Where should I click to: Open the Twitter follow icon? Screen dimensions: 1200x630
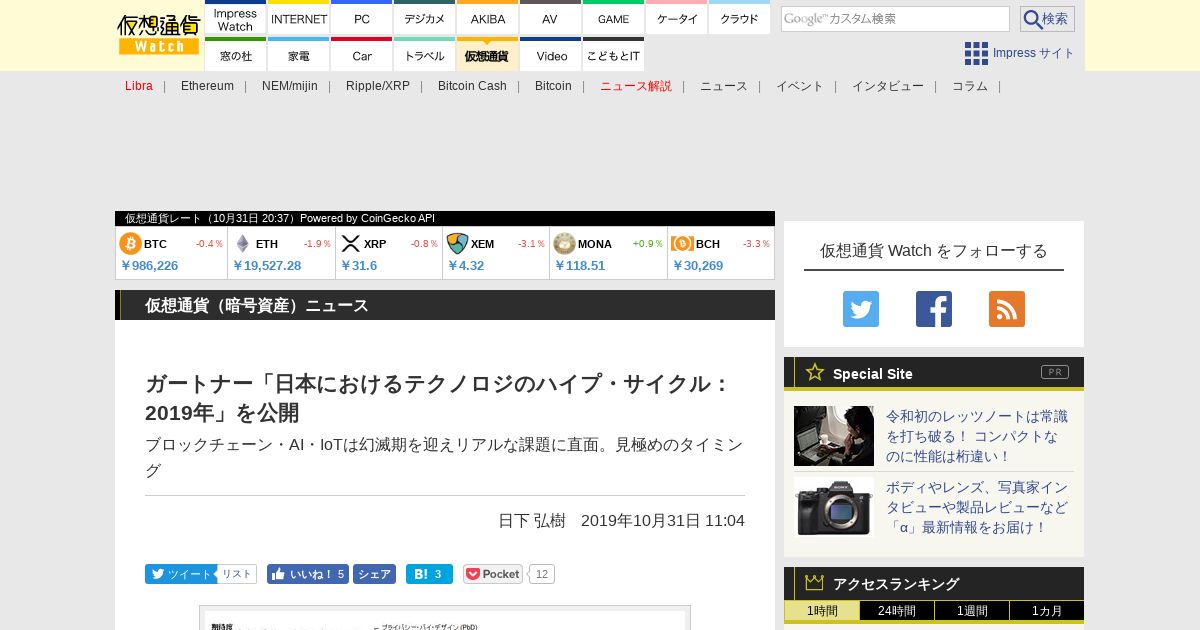pos(861,309)
